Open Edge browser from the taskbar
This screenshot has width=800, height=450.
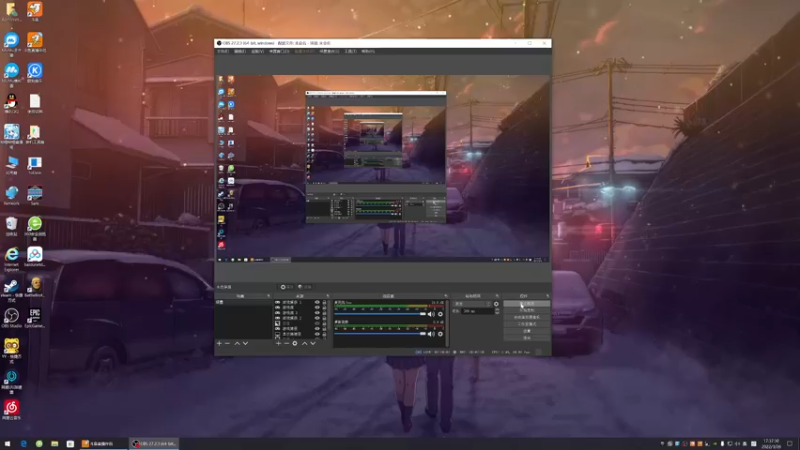(x=23, y=444)
